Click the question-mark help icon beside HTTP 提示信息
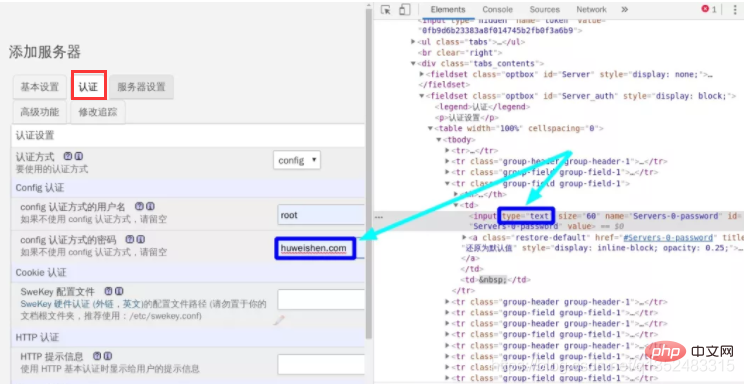This screenshot has height=384, width=744. pyautogui.click(x=96, y=356)
